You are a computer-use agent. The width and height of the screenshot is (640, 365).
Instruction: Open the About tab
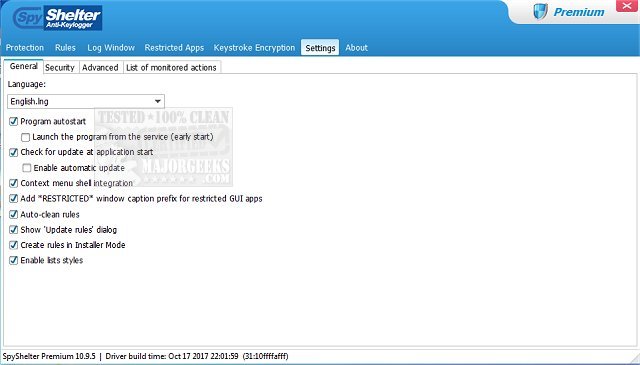tap(356, 48)
